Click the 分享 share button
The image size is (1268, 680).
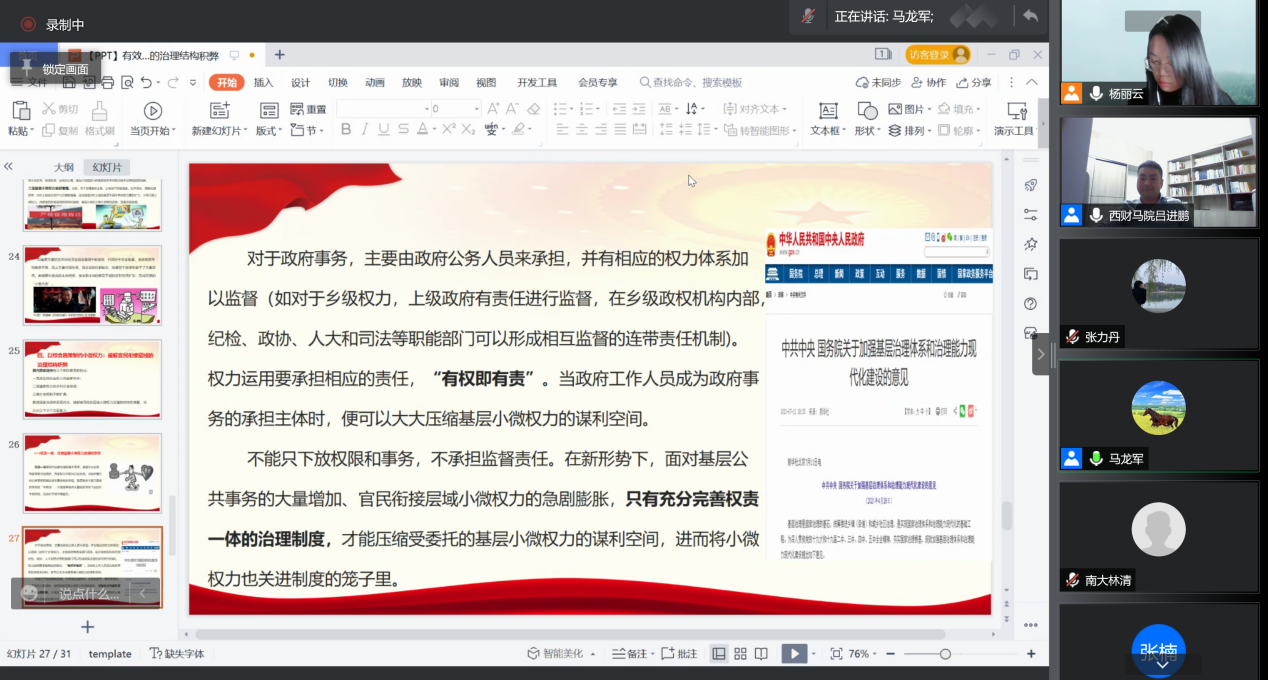pos(973,83)
